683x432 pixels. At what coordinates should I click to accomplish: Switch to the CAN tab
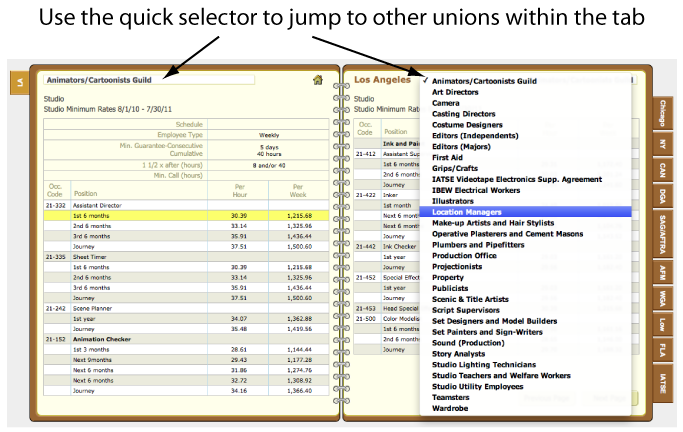[663, 170]
